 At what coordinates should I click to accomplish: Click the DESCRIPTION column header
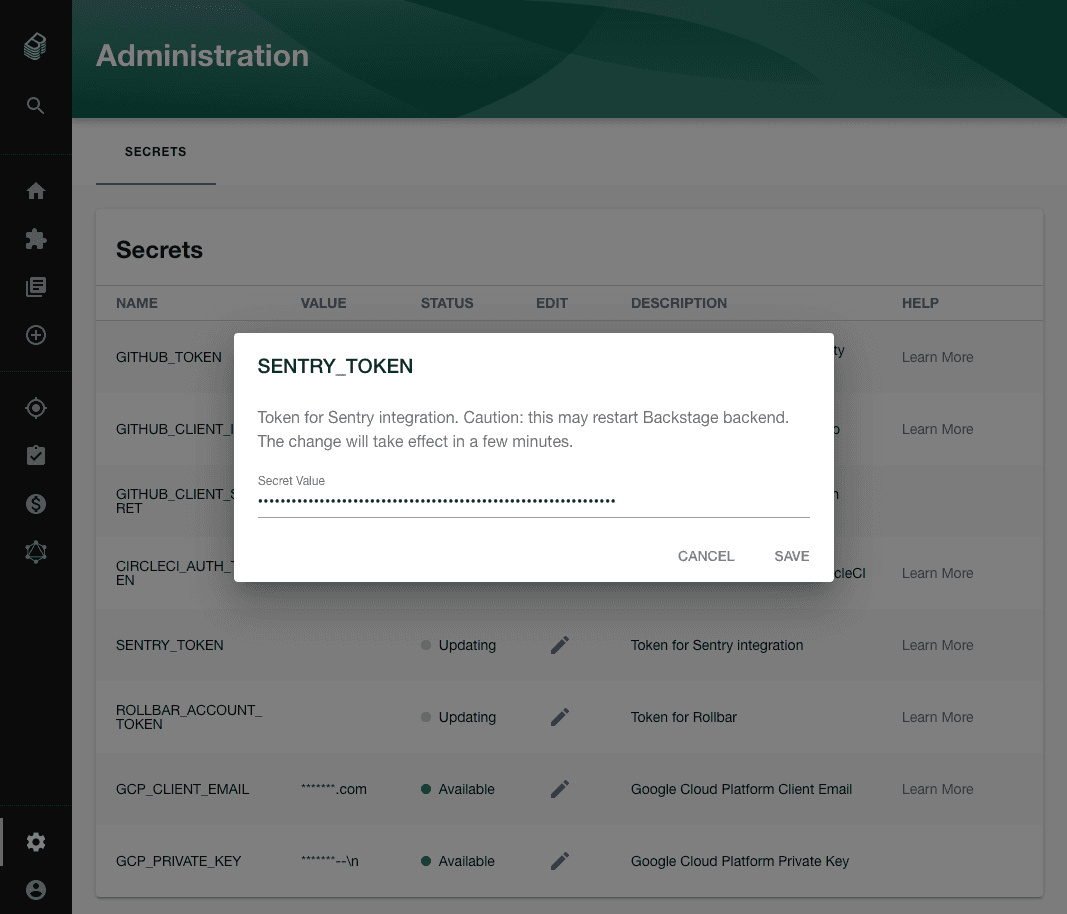[x=678, y=304]
